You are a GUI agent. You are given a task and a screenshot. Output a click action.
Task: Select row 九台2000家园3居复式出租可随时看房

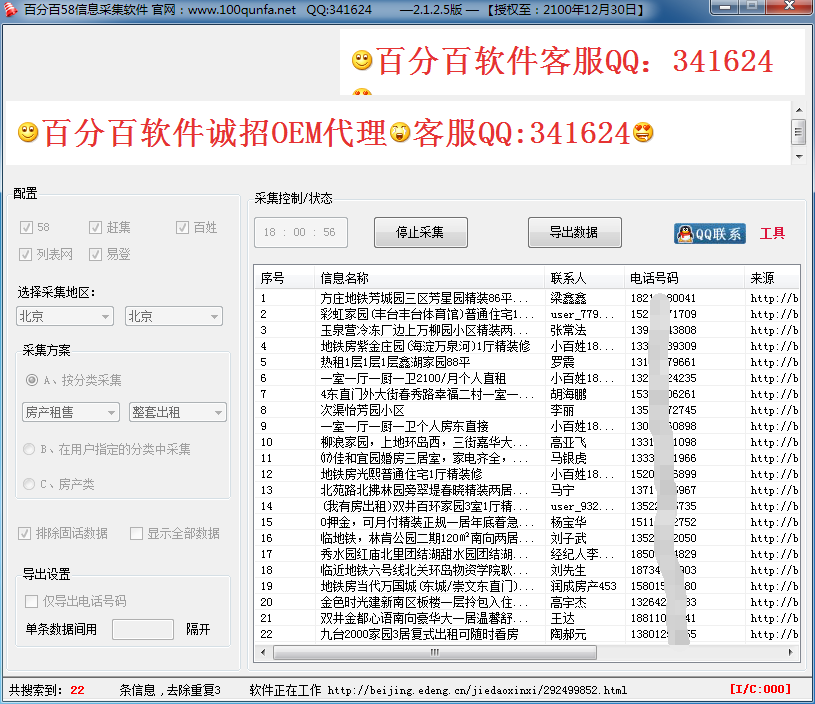tap(527, 634)
